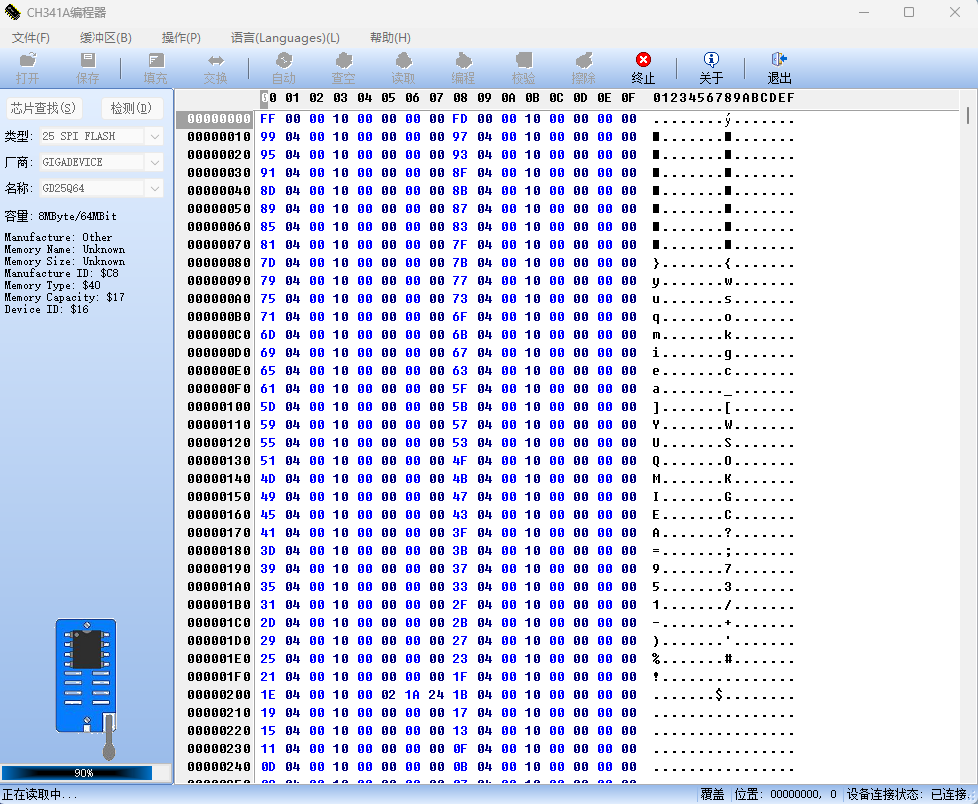Click the 覆盖 overwrite mode status indicator
Screen dimensions: 978x804
[x=712, y=794]
